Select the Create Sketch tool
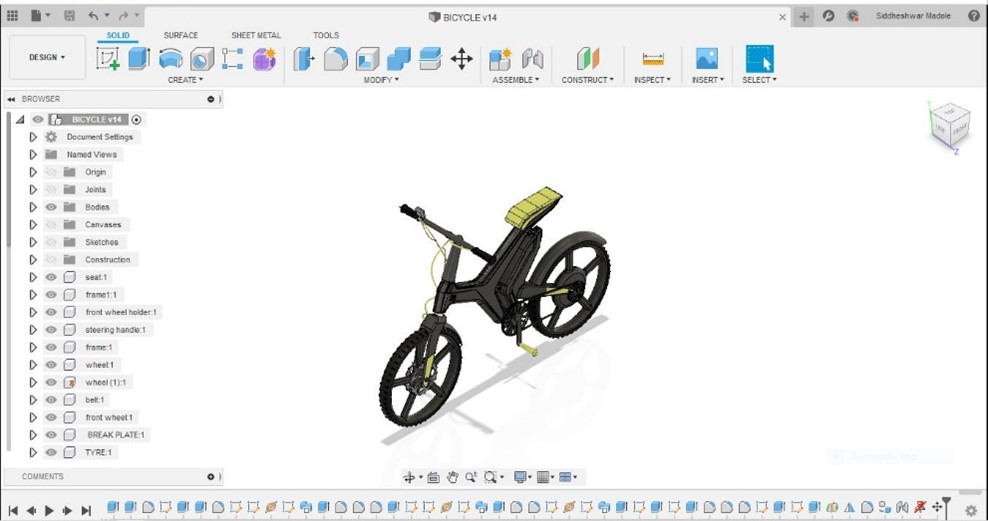The image size is (988, 521). point(108,59)
